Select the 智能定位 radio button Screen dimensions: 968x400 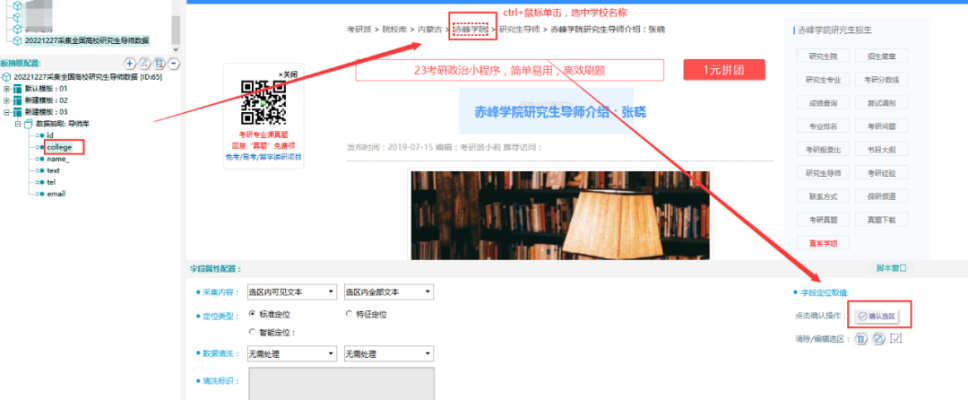coord(251,332)
